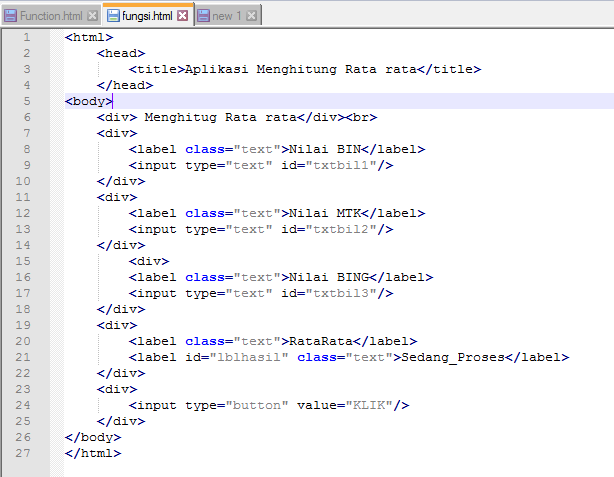
Task: Click the disk icon on new 1 tab
Action: [204, 15]
